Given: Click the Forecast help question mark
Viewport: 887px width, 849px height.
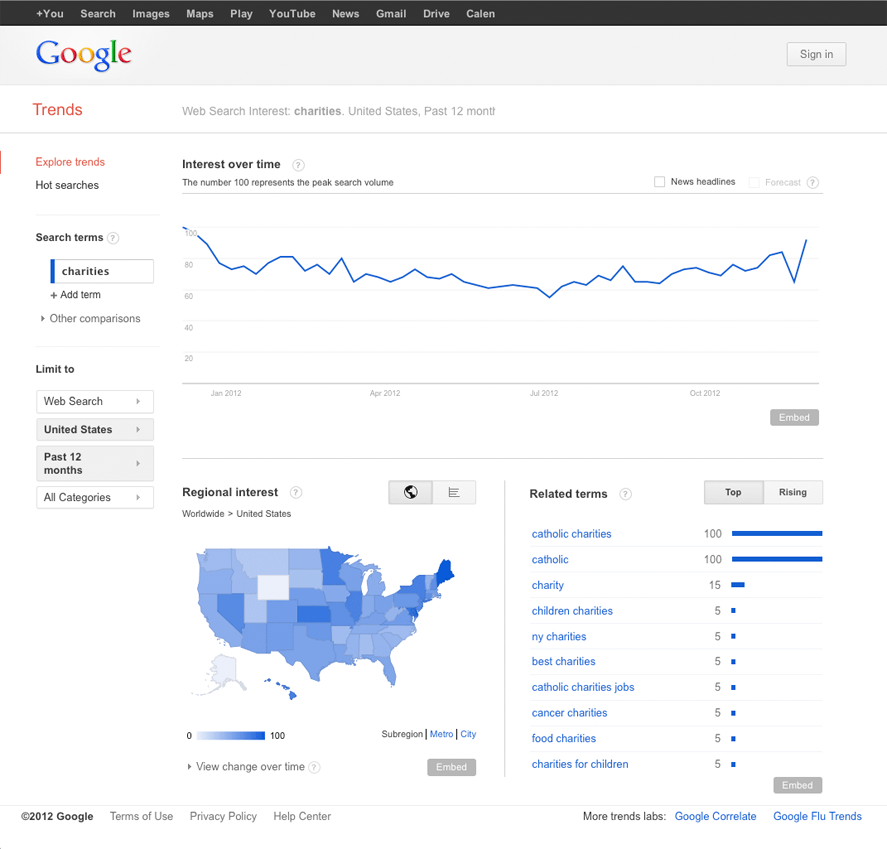Looking at the screenshot, I should point(813,183).
